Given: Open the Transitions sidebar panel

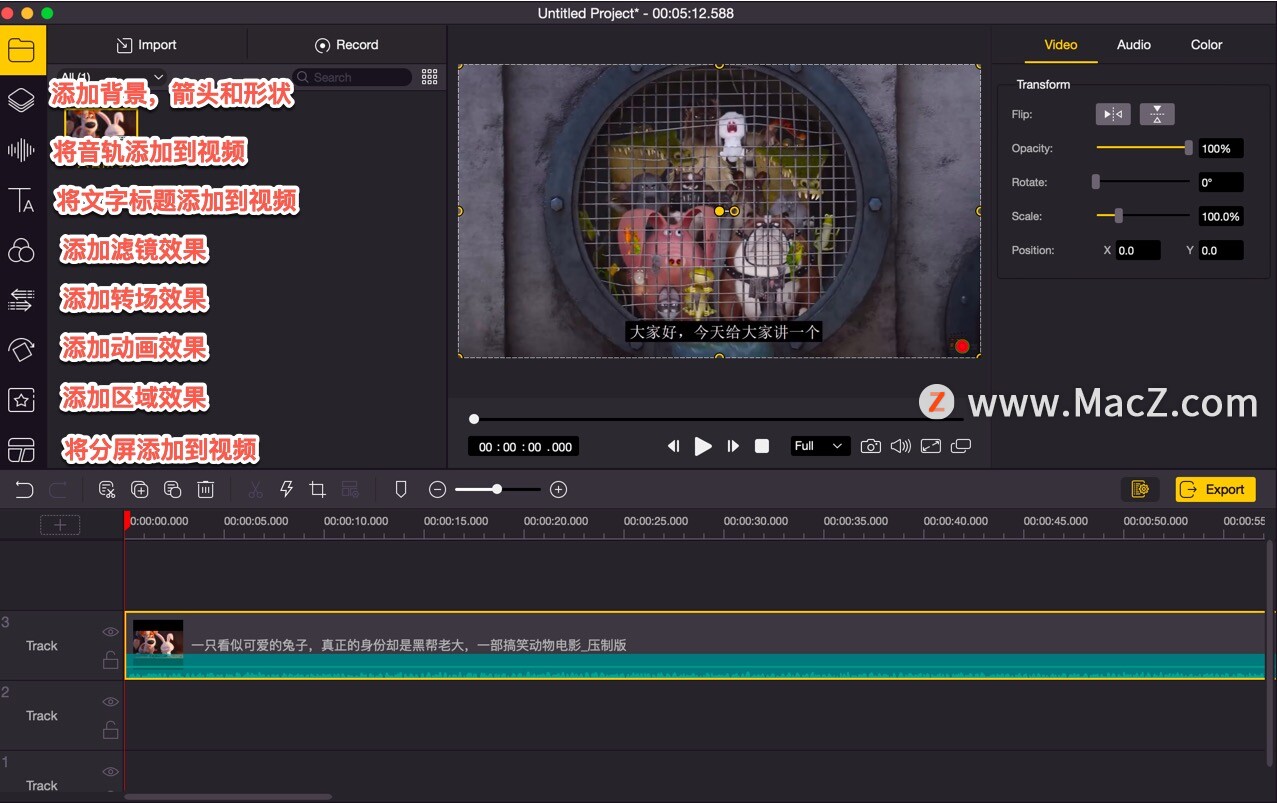Looking at the screenshot, I should (x=21, y=299).
